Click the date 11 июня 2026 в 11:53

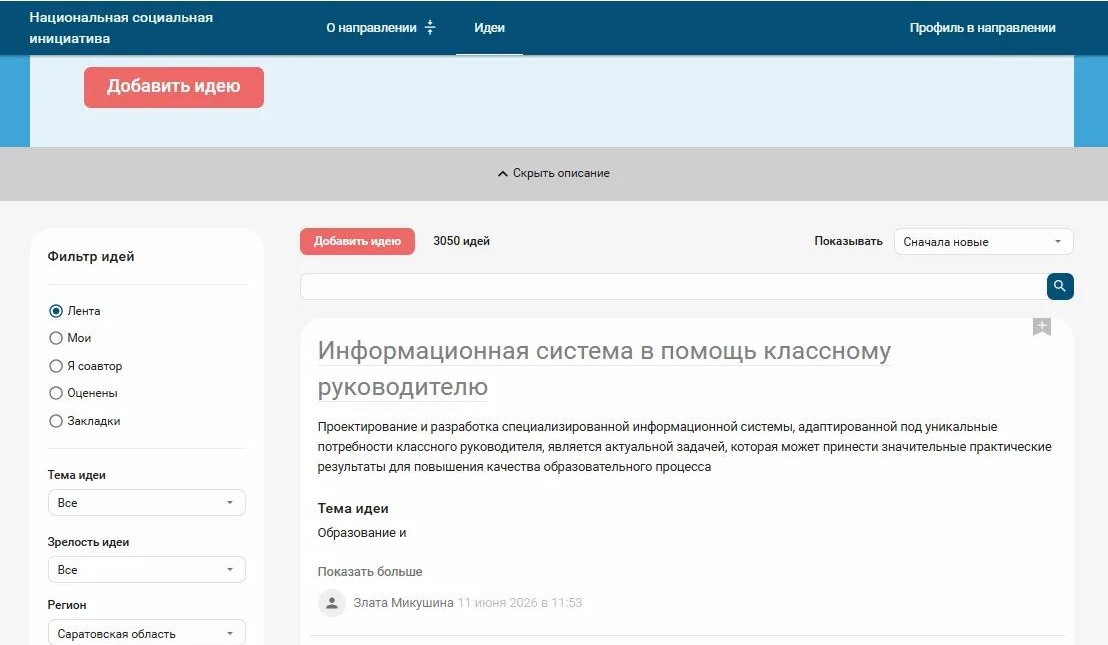click(520, 603)
